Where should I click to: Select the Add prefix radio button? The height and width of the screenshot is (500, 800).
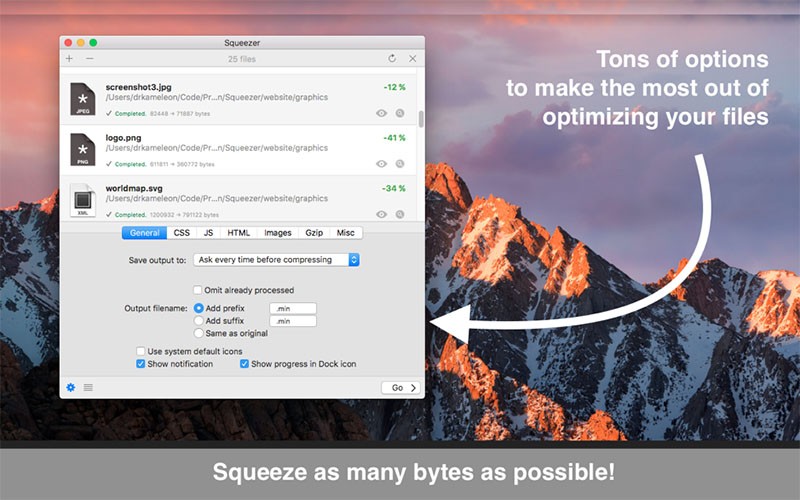pyautogui.click(x=199, y=308)
